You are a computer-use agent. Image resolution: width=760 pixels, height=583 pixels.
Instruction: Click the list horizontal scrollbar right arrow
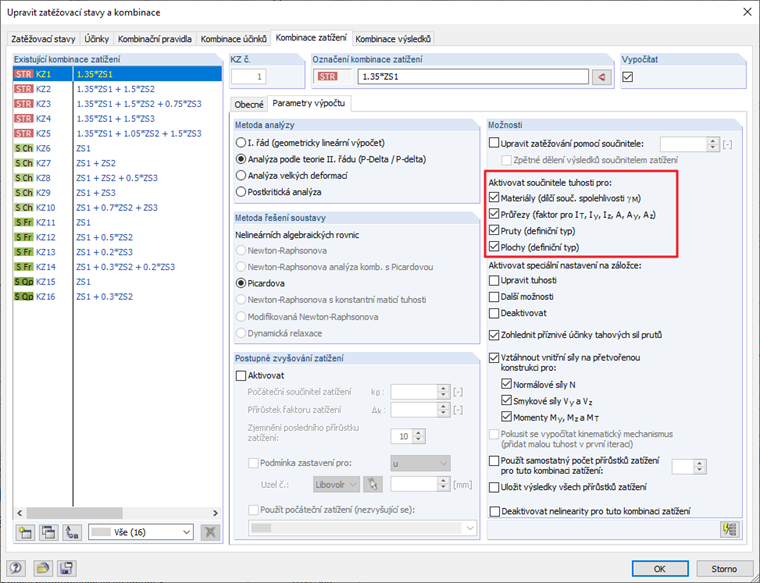pos(216,513)
